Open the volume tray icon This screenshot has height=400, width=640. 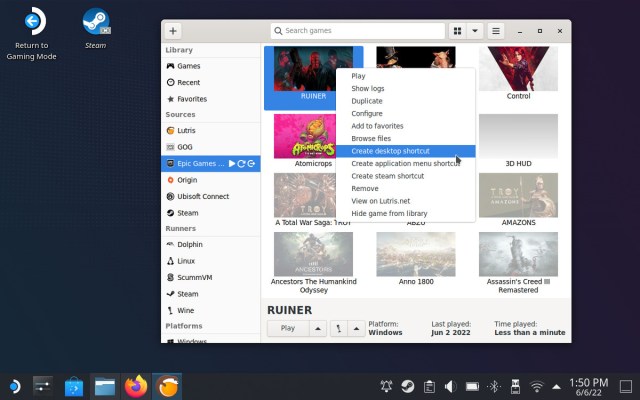pos(451,386)
